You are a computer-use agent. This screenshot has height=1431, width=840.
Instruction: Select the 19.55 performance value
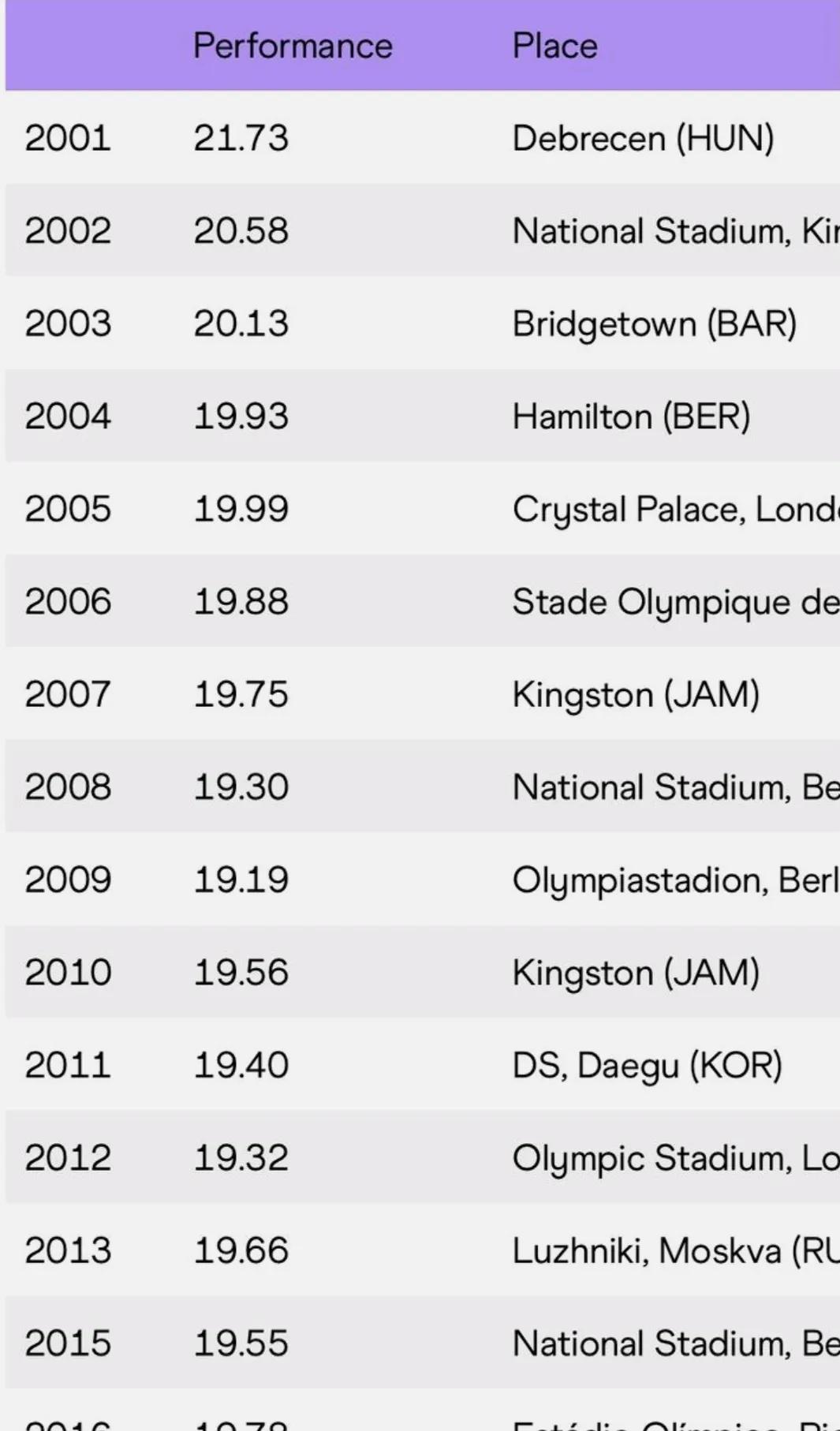click(x=241, y=1343)
